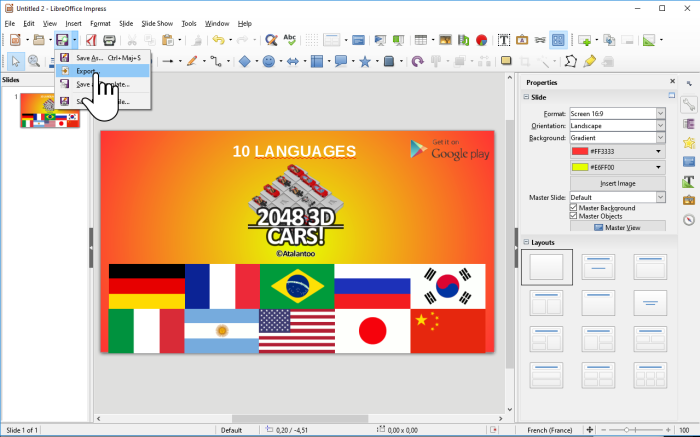Click the Rotate tool icon

coord(417,61)
